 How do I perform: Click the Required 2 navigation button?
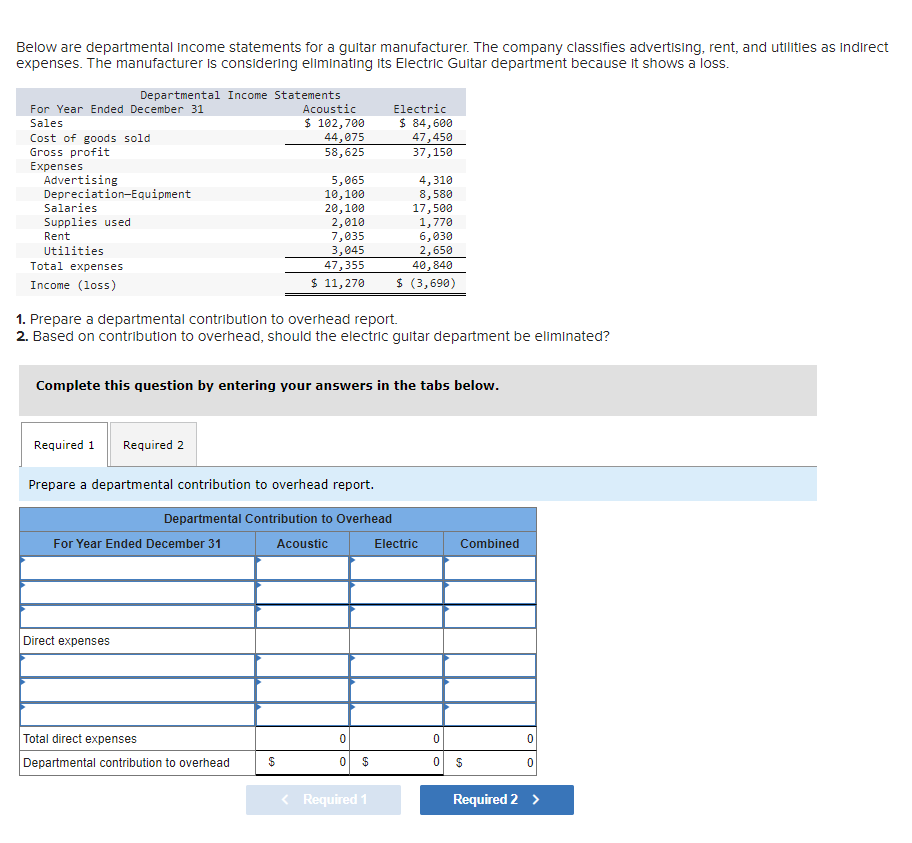496,800
